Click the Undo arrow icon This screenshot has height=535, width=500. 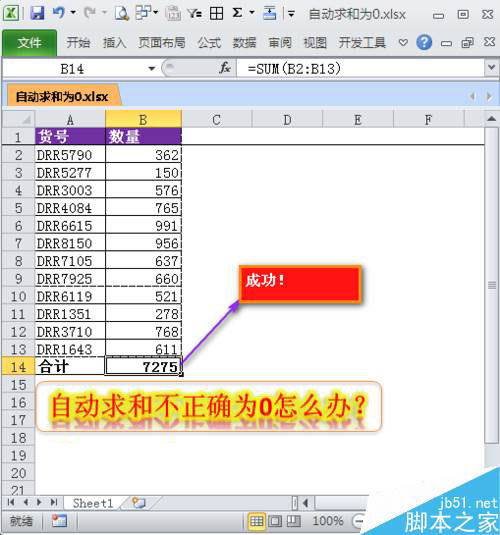[59, 13]
